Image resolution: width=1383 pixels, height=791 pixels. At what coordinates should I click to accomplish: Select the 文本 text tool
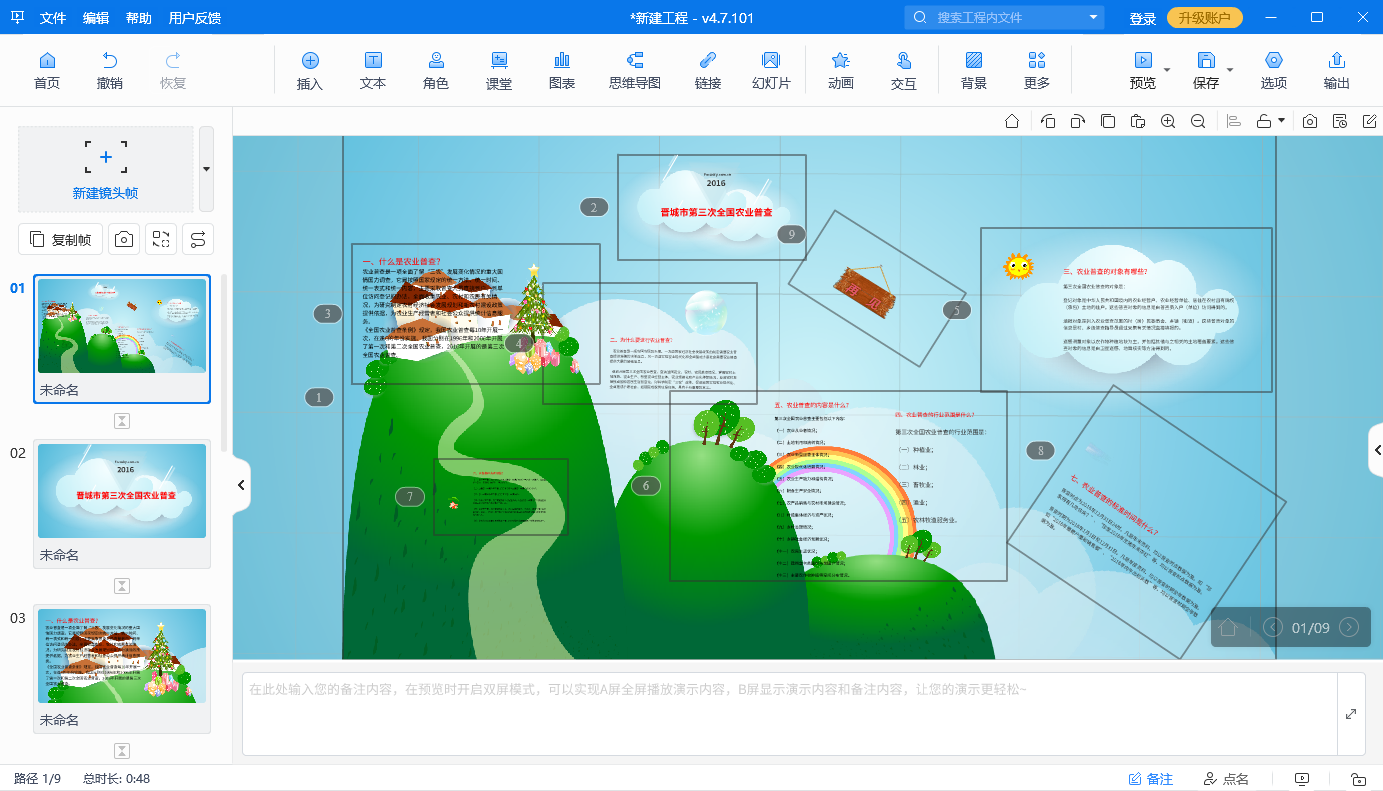(x=373, y=70)
